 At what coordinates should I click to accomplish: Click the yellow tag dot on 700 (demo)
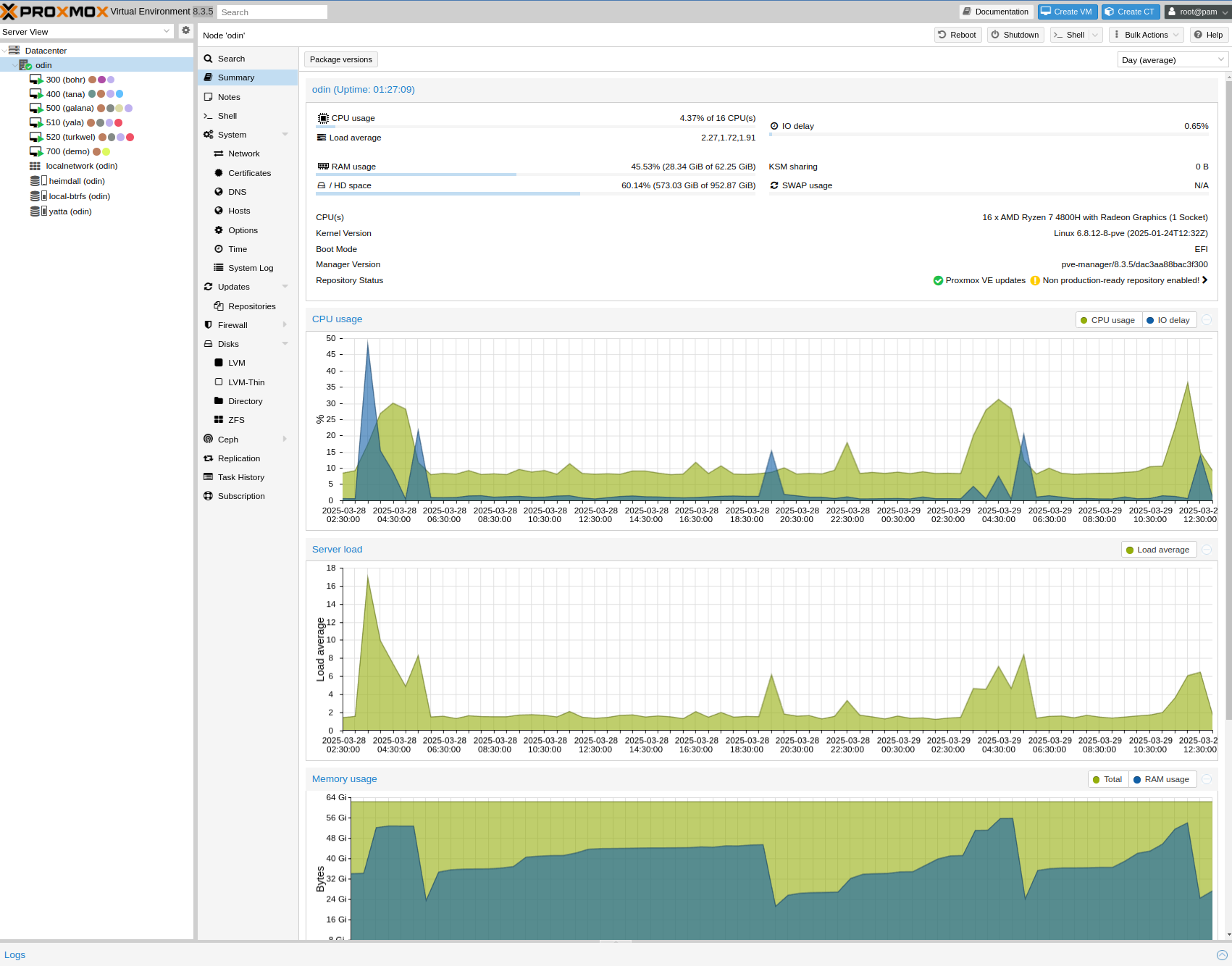click(x=106, y=151)
